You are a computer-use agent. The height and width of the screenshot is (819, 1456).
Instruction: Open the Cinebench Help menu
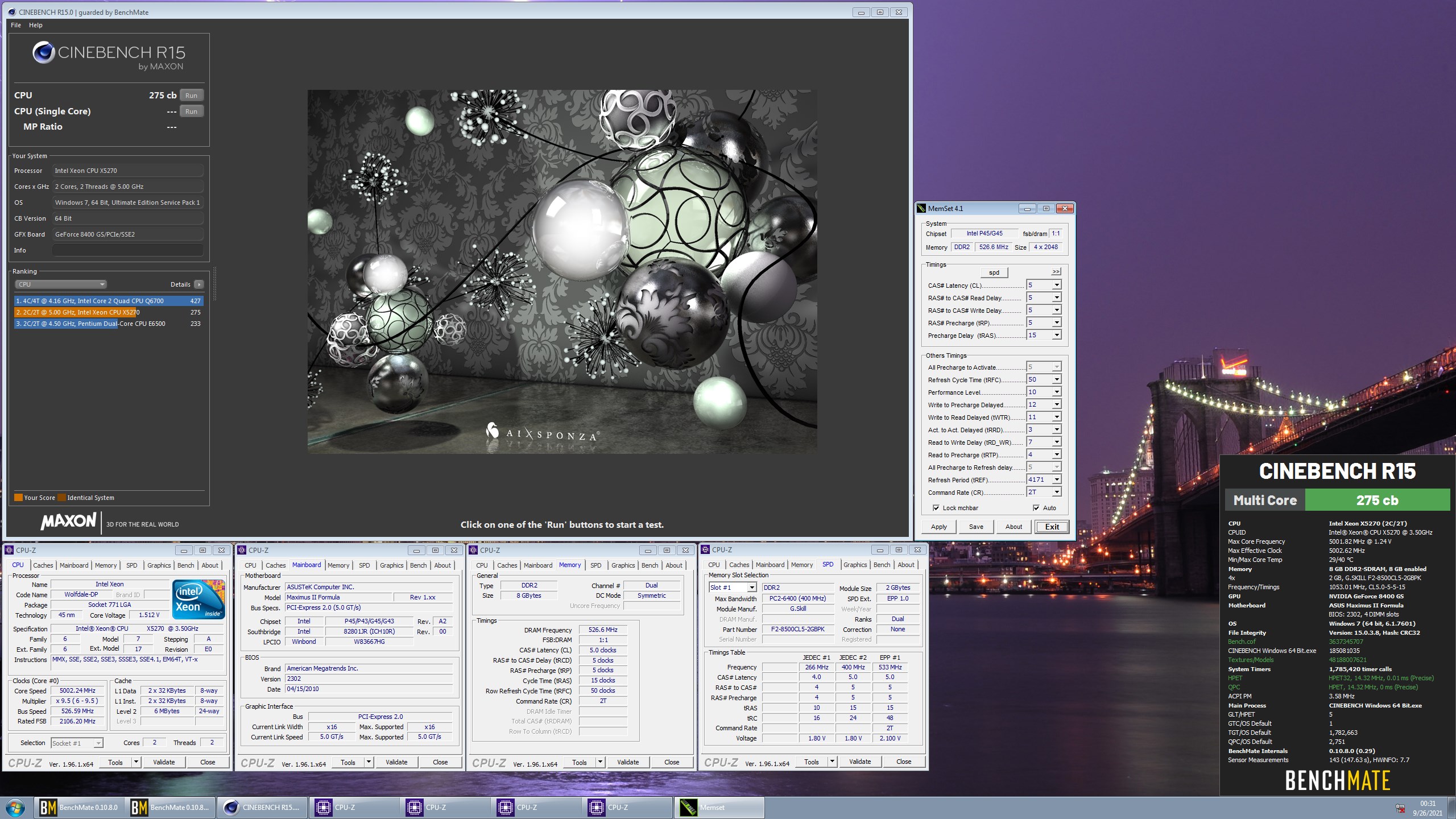(x=36, y=25)
